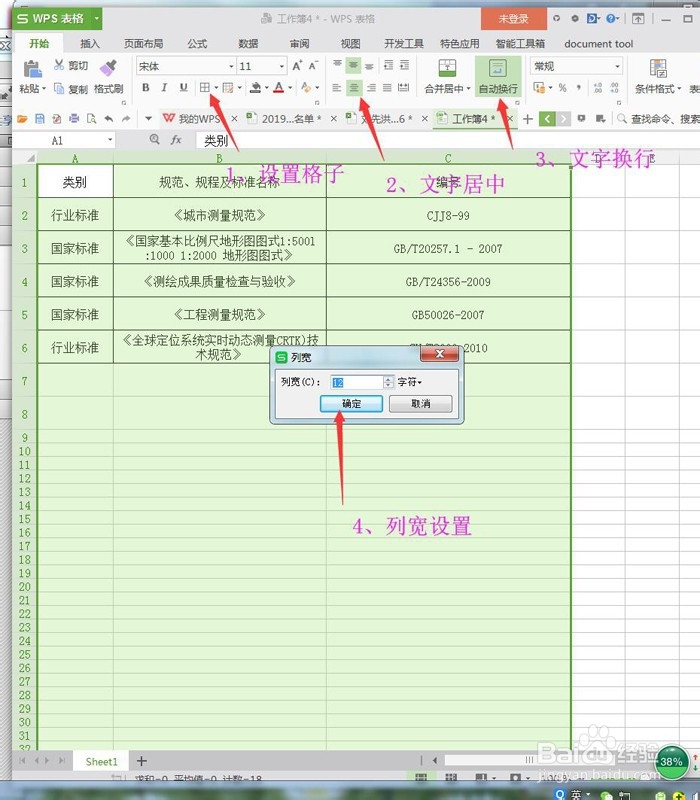Toggle left text alignment
Viewport: 700px width, 800px height.
click(x=337, y=88)
